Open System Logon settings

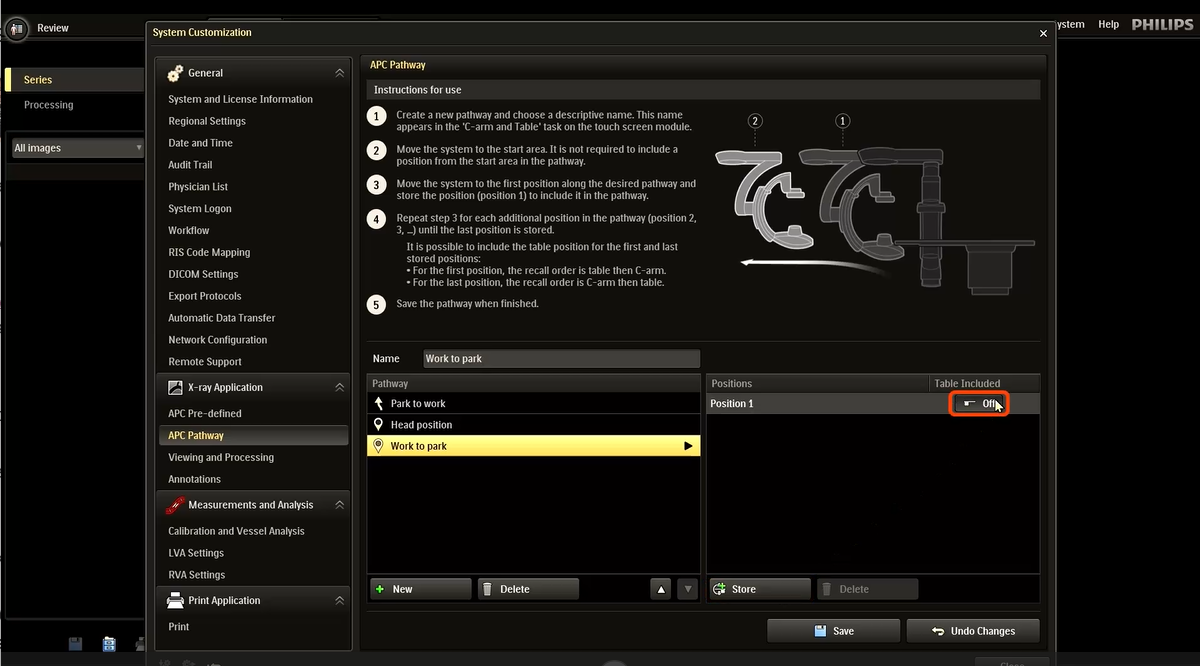pyautogui.click(x=200, y=209)
